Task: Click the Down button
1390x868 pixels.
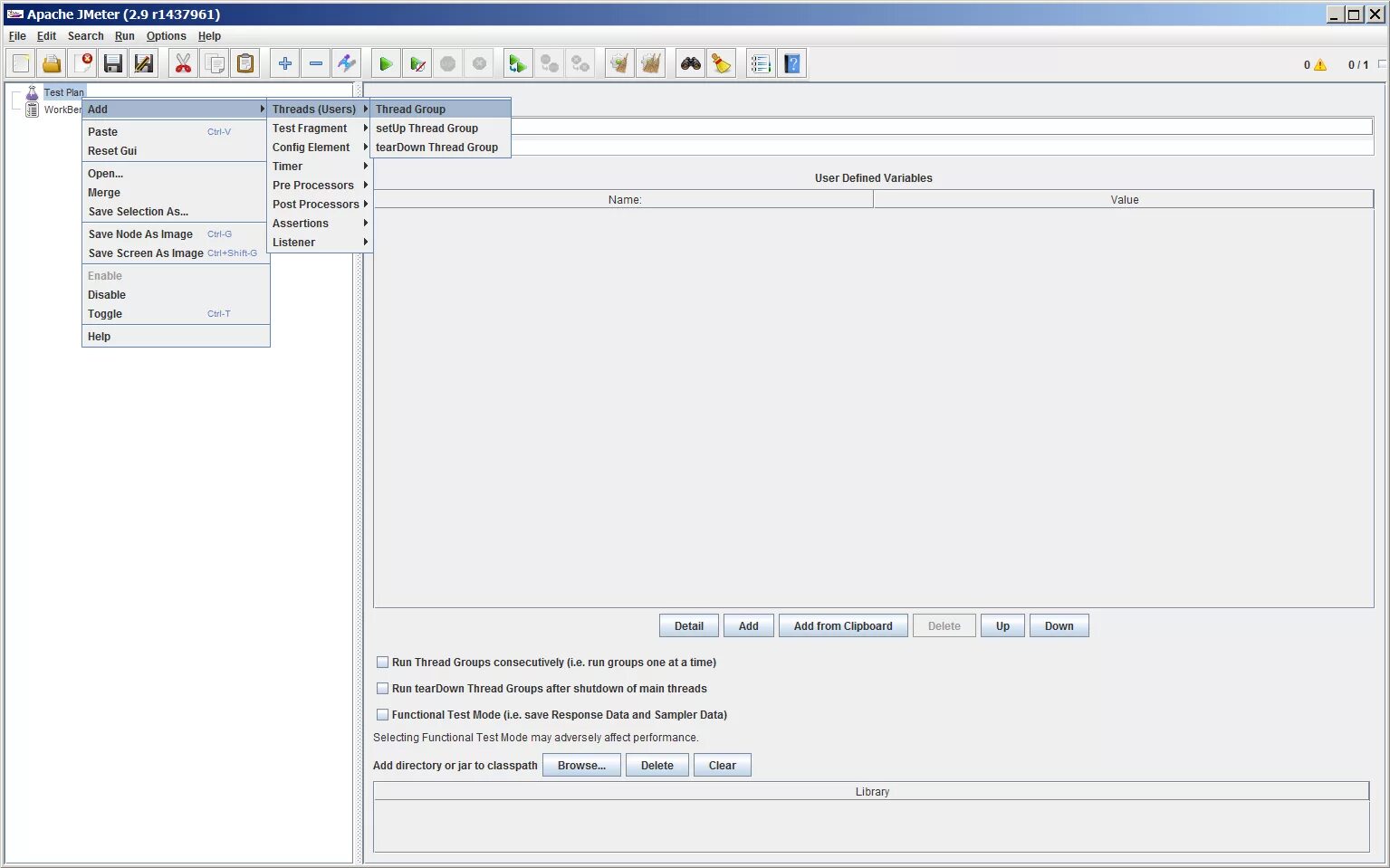Action: coord(1059,626)
